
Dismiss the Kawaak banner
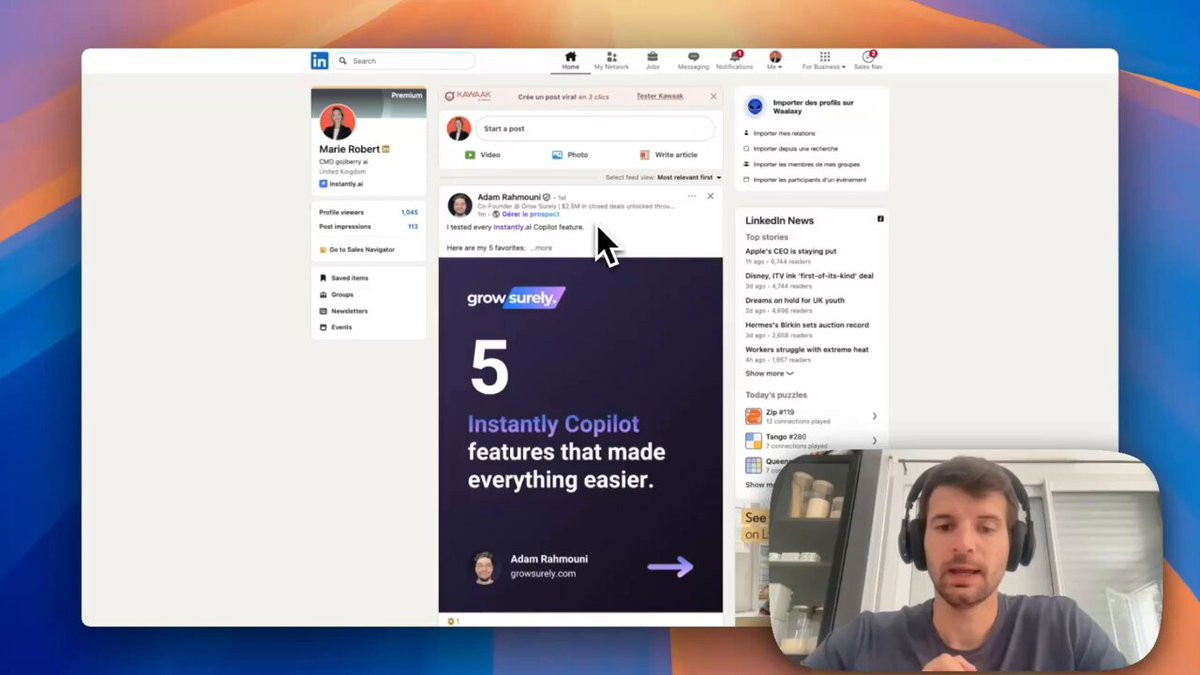(713, 96)
